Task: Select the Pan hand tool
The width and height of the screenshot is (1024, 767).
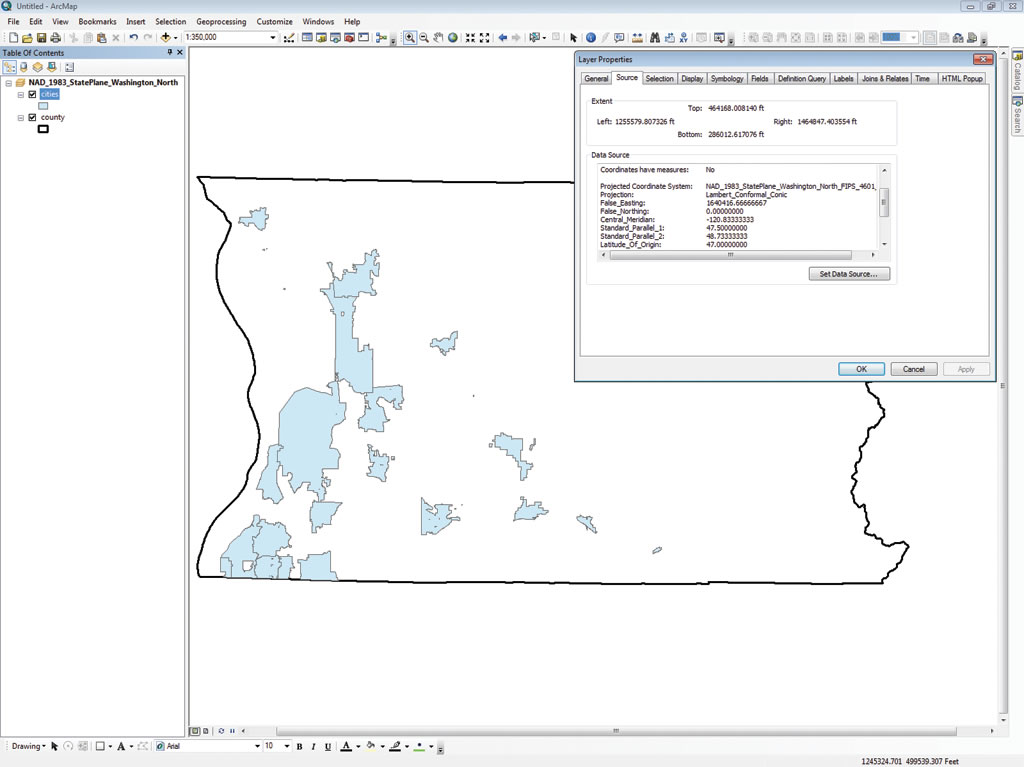Action: 438,38
